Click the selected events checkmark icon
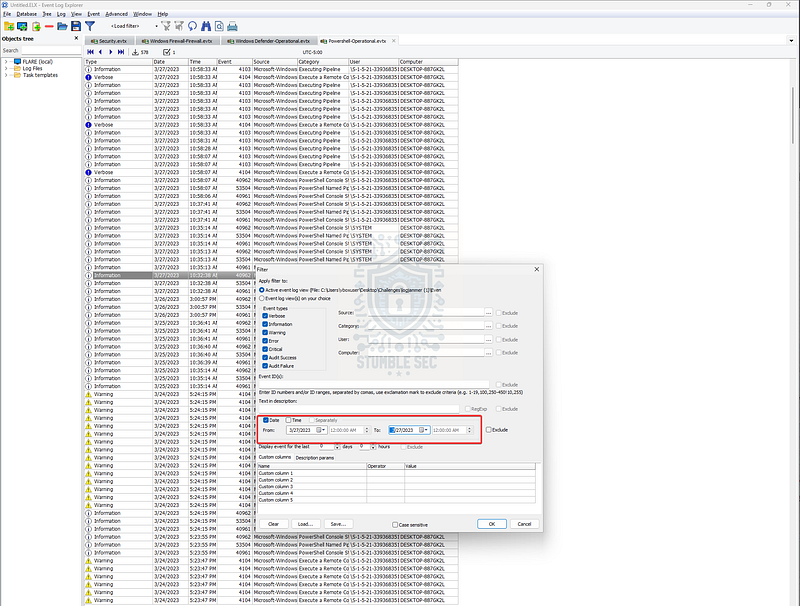 (166, 52)
